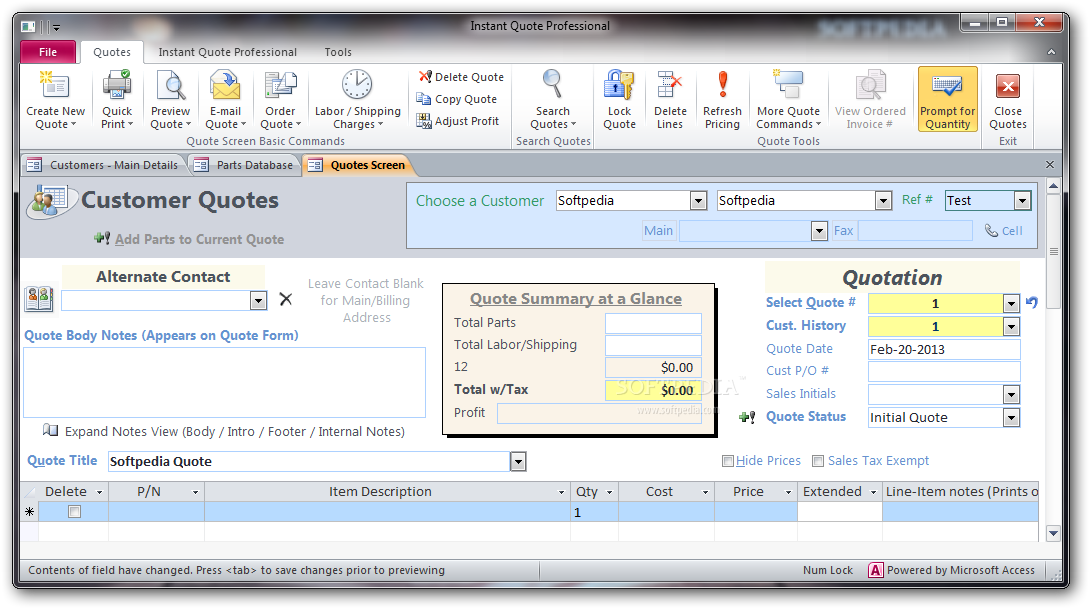Click the undo arrow beside Select Quote #
This screenshot has width=1090, height=609.
(x=1032, y=302)
